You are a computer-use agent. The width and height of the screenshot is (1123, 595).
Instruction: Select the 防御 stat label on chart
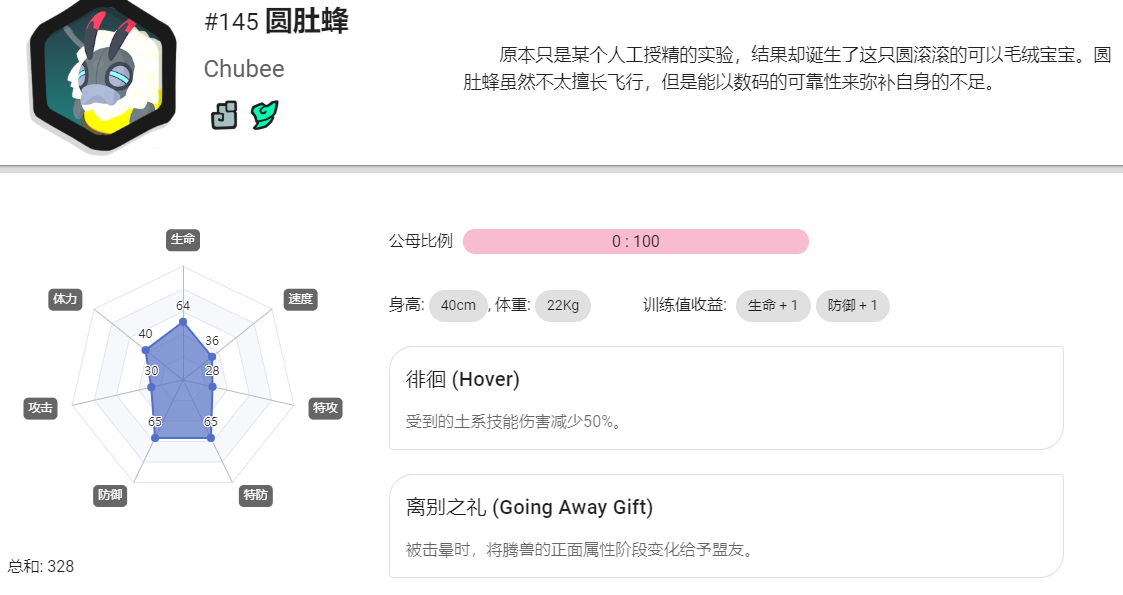tap(110, 495)
